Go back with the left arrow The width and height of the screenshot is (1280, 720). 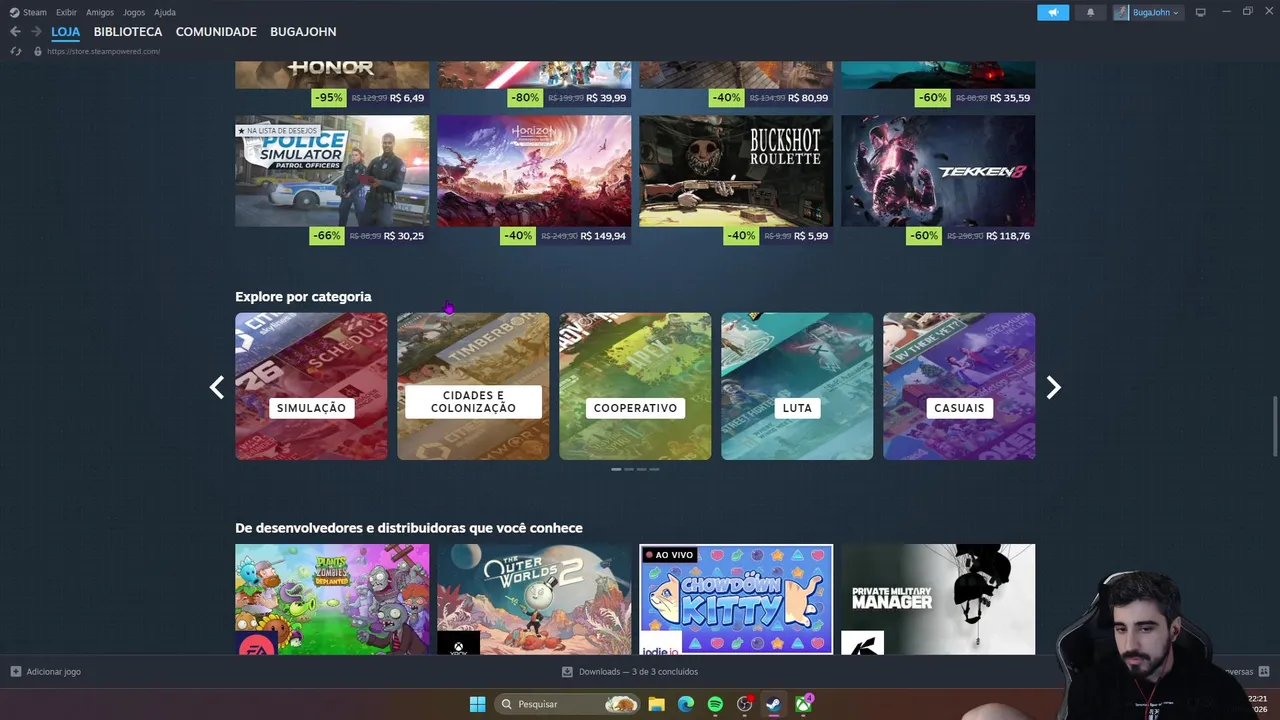(x=15, y=32)
